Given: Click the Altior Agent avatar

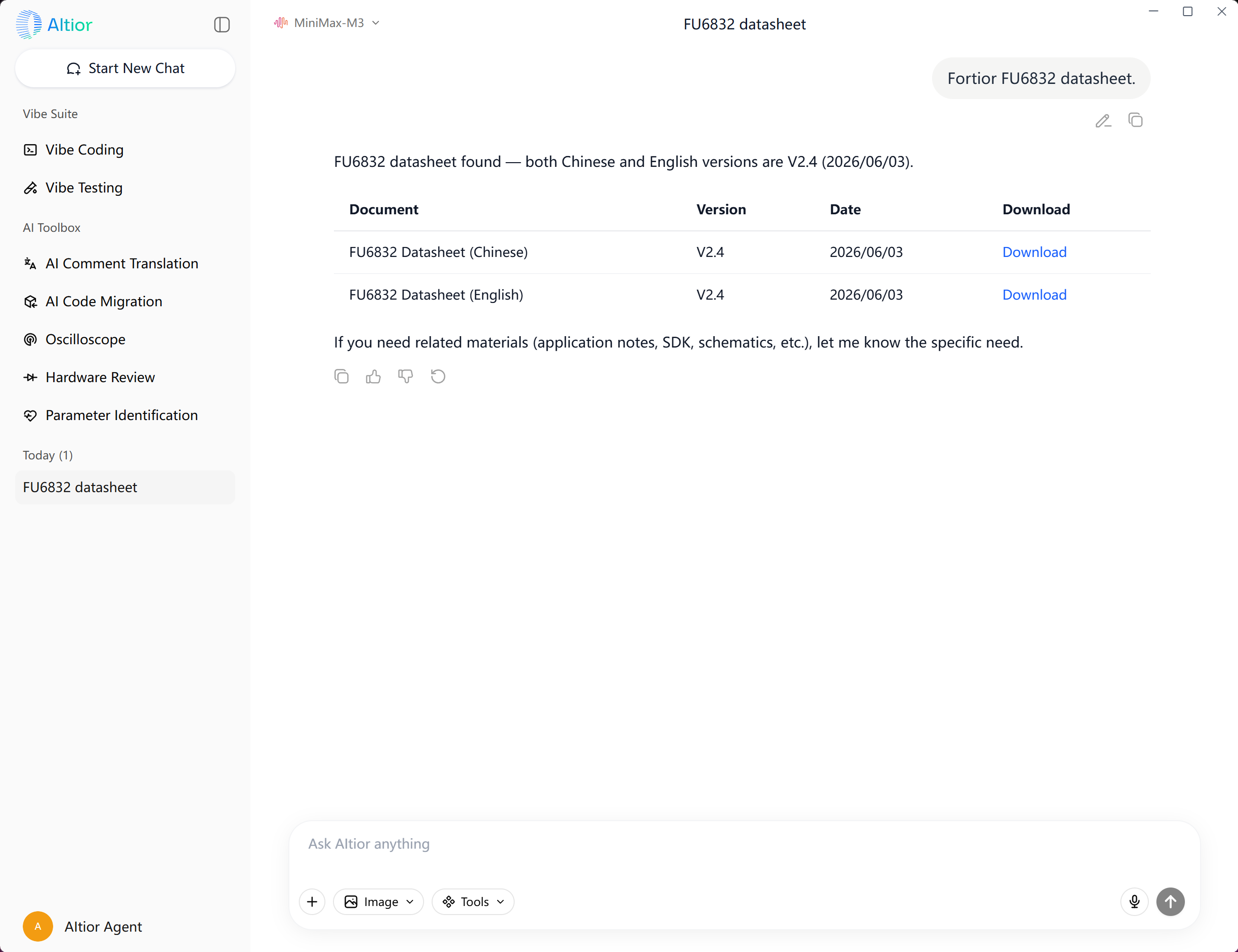Looking at the screenshot, I should click(x=38, y=926).
